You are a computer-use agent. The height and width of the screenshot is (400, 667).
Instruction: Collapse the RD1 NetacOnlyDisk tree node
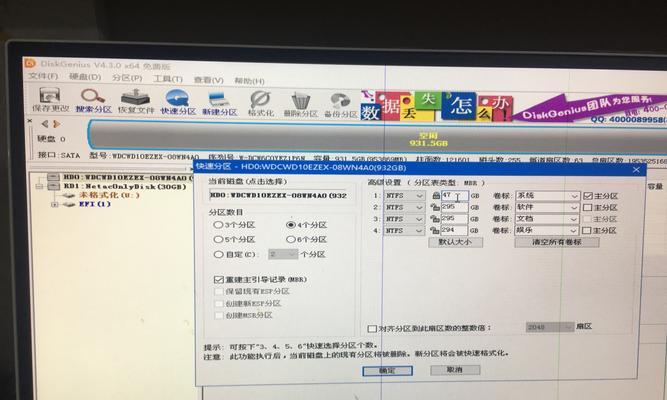pos(40,186)
